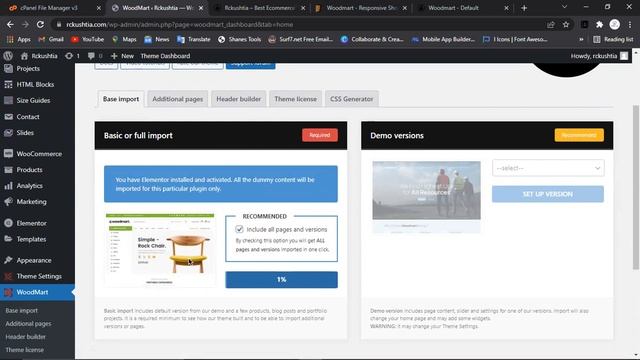Open Size Guides sidebar icon
The width and height of the screenshot is (640, 360).
tap(8, 100)
